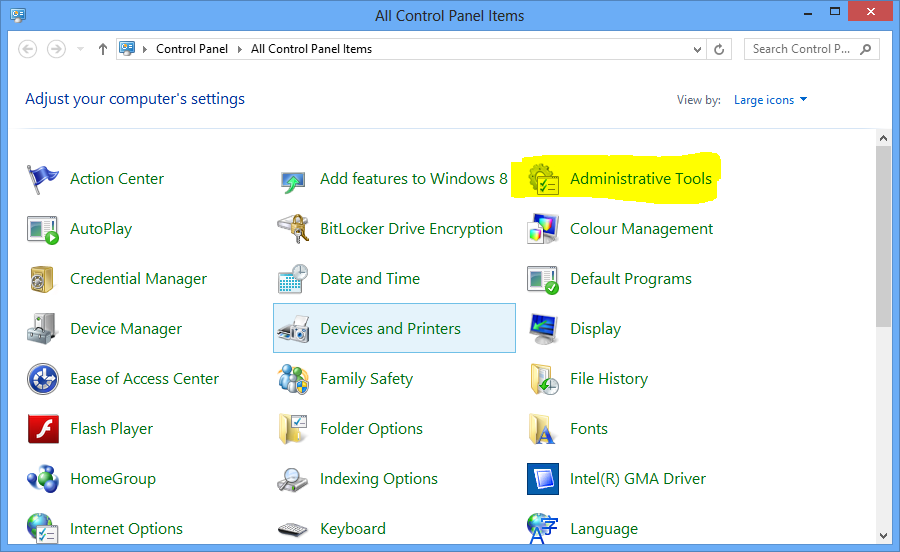Image resolution: width=900 pixels, height=552 pixels.
Task: Open the HomeGroup spheres icon
Action: [42, 479]
